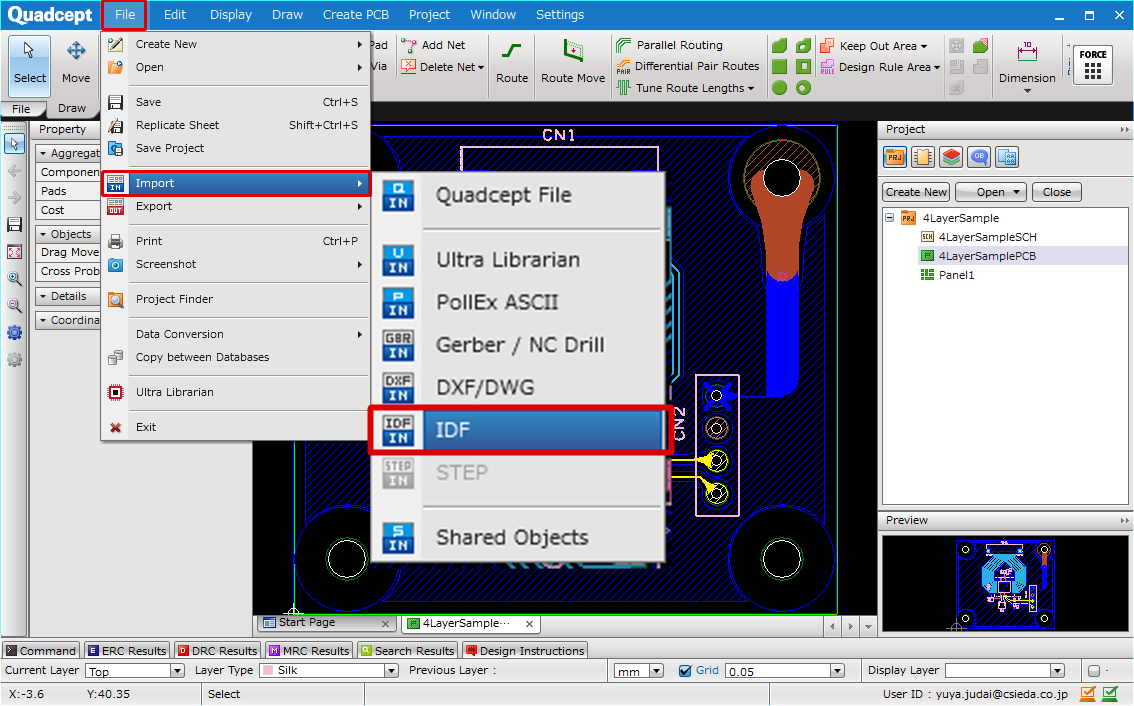Close the Start Page document tab
1134x706 pixels.
click(x=385, y=624)
